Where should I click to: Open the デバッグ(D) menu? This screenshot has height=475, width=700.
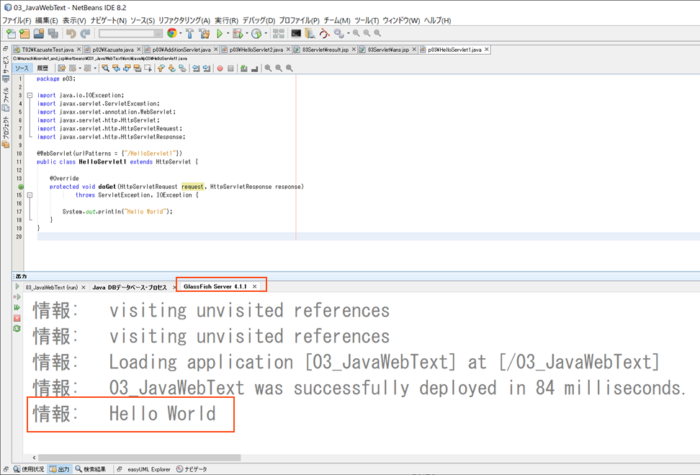pyautogui.click(x=258, y=21)
